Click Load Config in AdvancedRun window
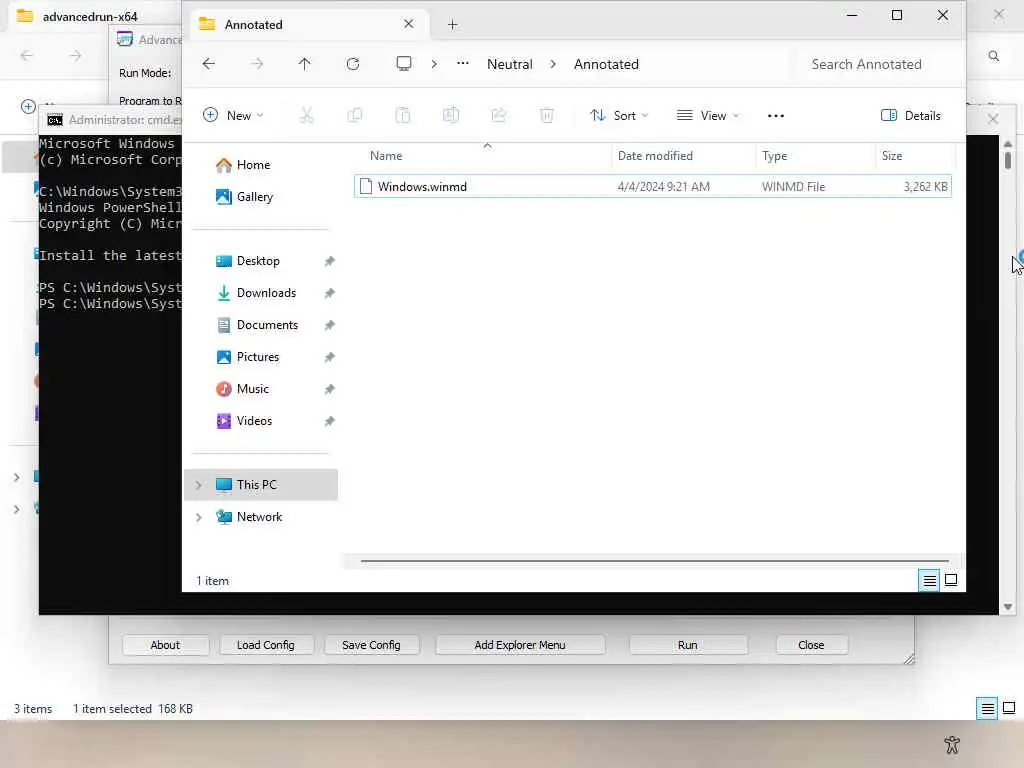 (266, 645)
